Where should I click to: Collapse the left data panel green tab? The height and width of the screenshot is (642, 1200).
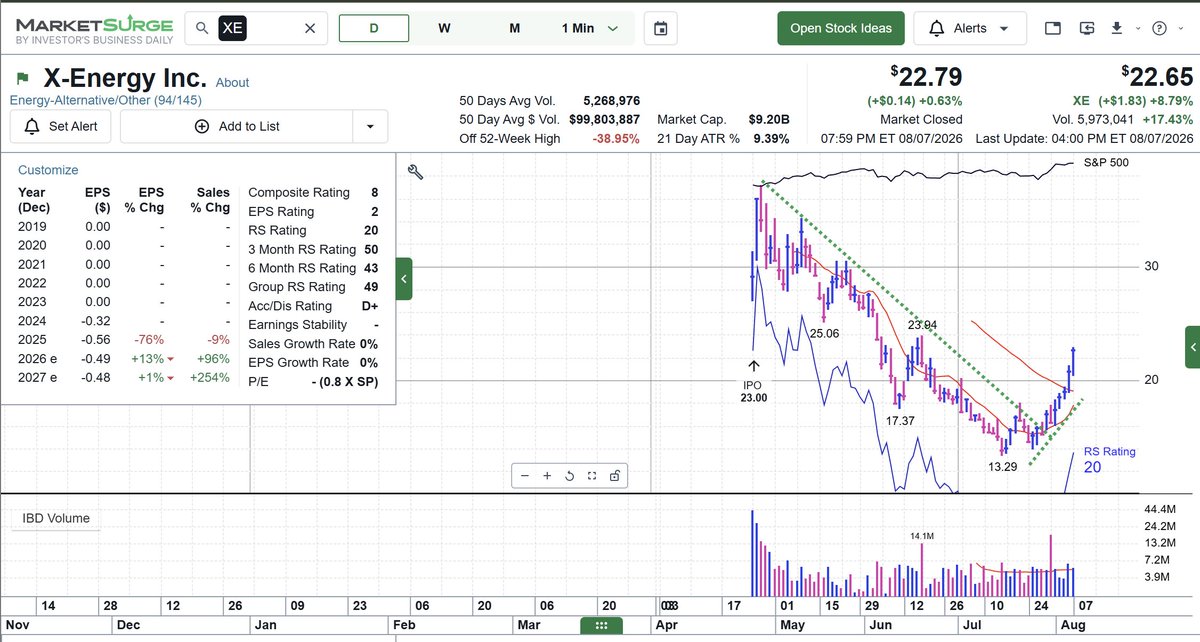click(x=404, y=279)
